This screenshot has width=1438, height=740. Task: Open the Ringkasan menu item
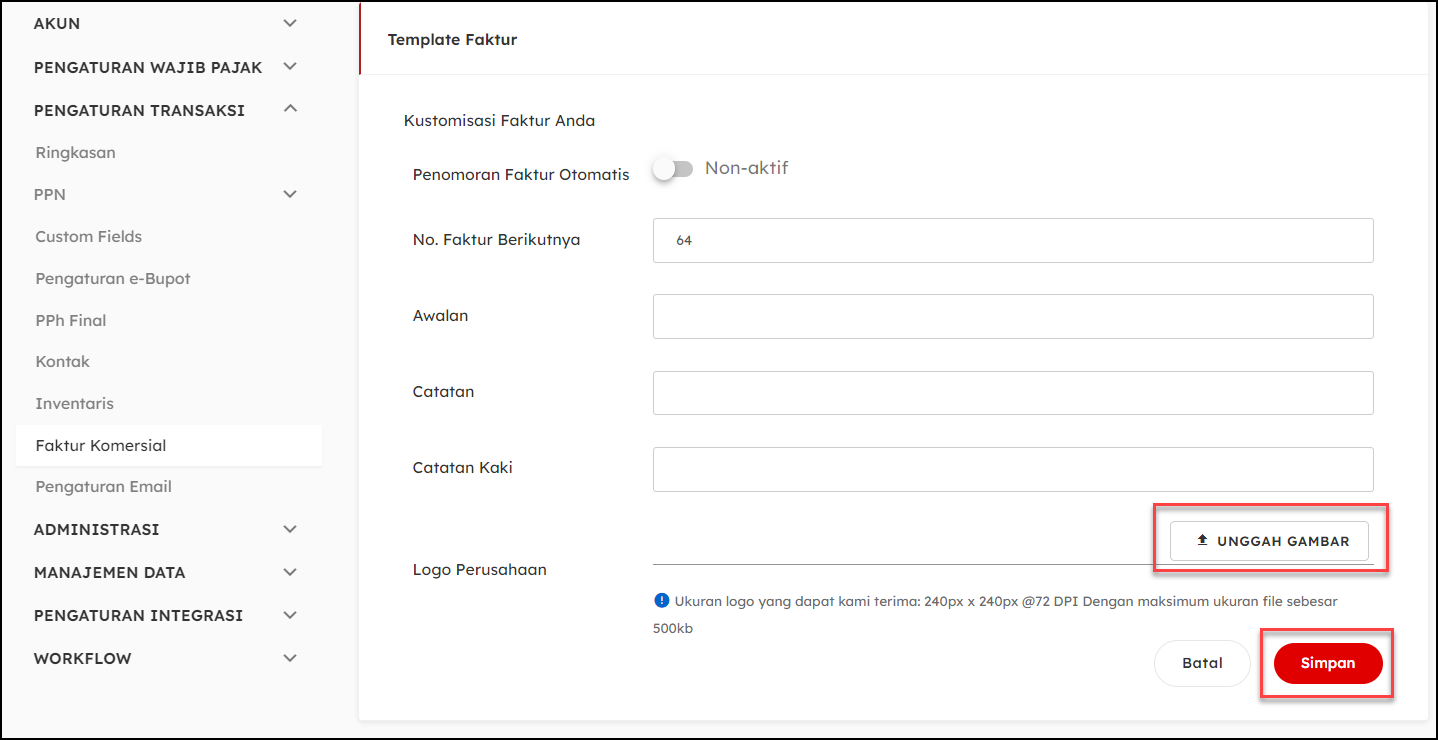click(x=75, y=153)
